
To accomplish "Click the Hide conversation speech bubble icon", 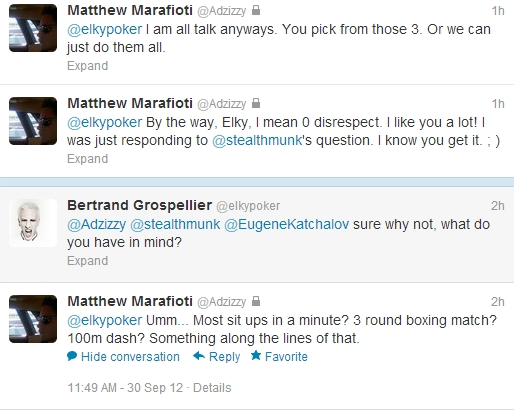I will coord(72,356).
